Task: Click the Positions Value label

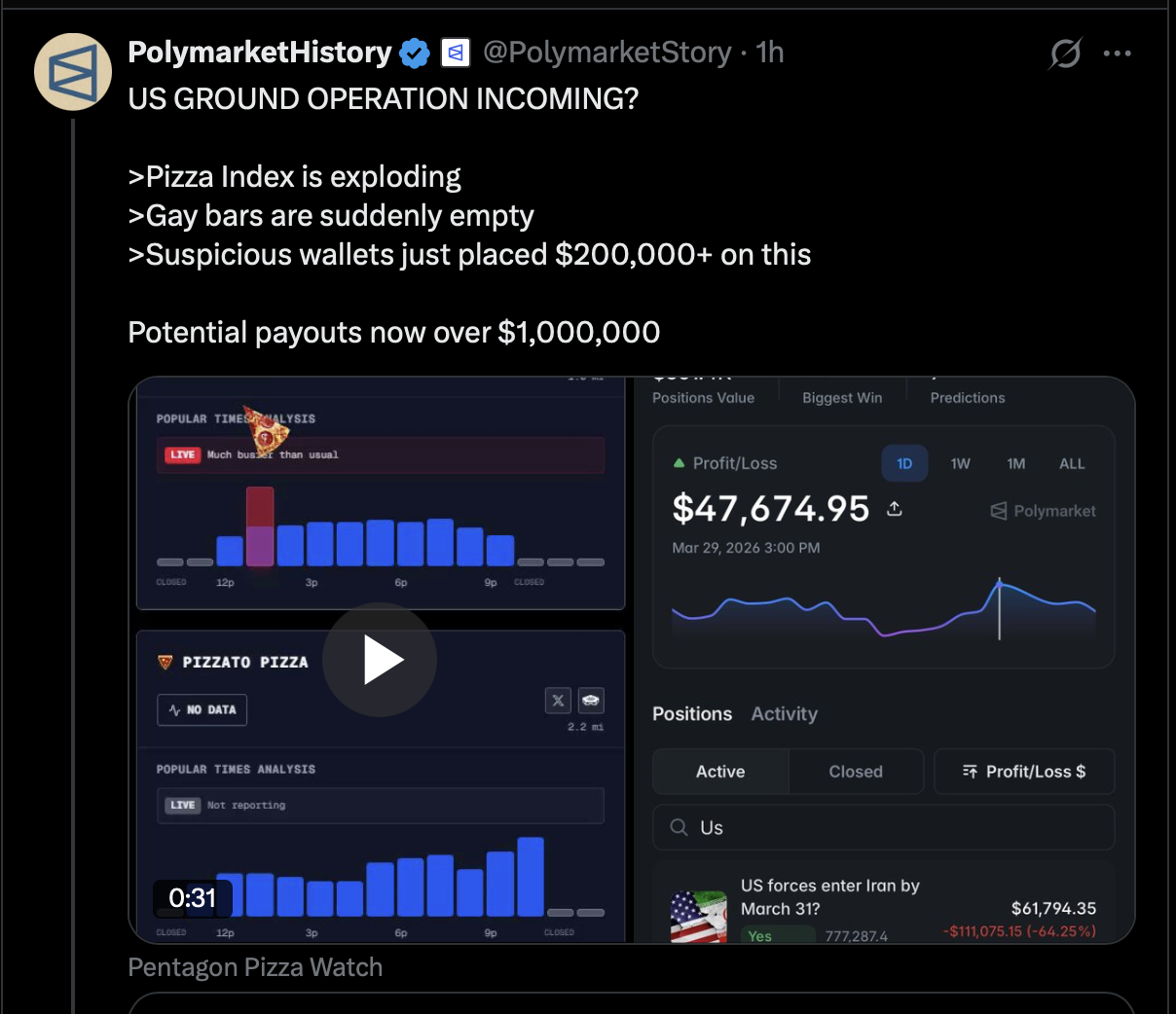Action: point(703,398)
